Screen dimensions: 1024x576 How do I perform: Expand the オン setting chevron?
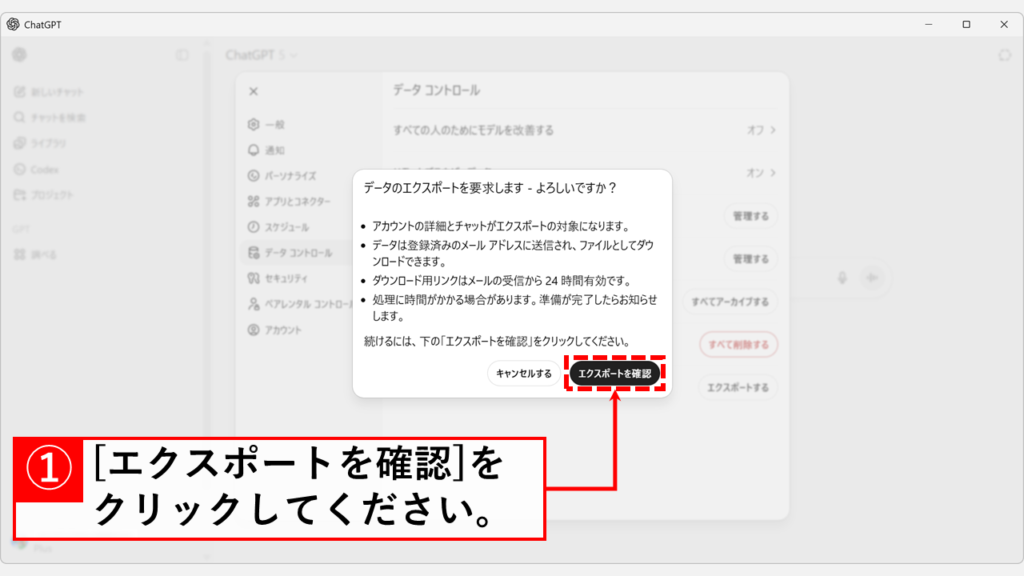762,173
